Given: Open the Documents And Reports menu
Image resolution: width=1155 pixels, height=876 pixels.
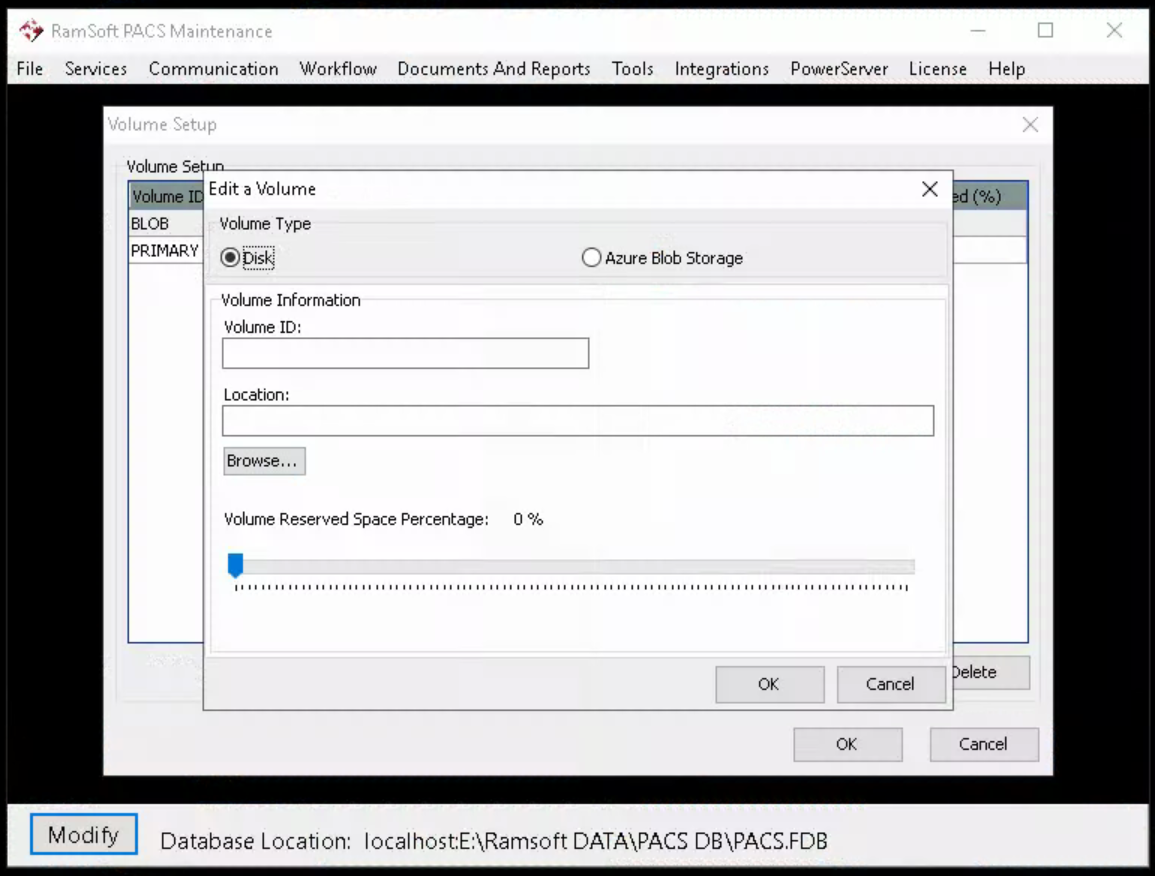Looking at the screenshot, I should (x=494, y=69).
